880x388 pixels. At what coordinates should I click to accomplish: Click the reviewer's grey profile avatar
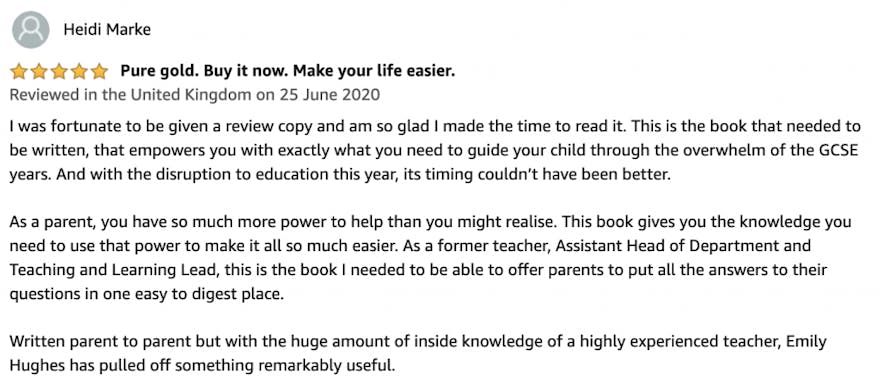[30, 29]
